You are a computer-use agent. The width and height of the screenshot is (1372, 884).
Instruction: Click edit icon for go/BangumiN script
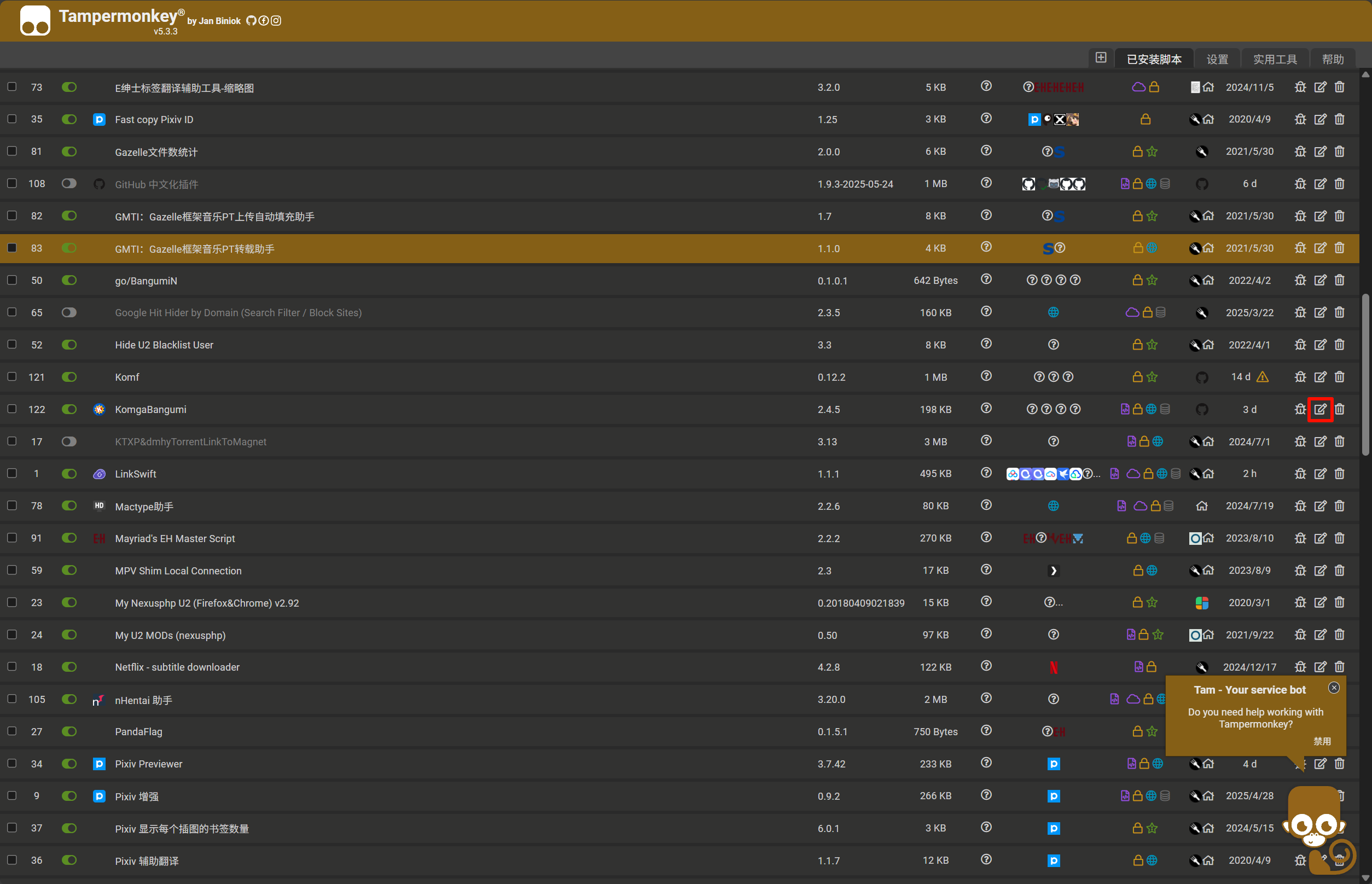coord(1321,280)
